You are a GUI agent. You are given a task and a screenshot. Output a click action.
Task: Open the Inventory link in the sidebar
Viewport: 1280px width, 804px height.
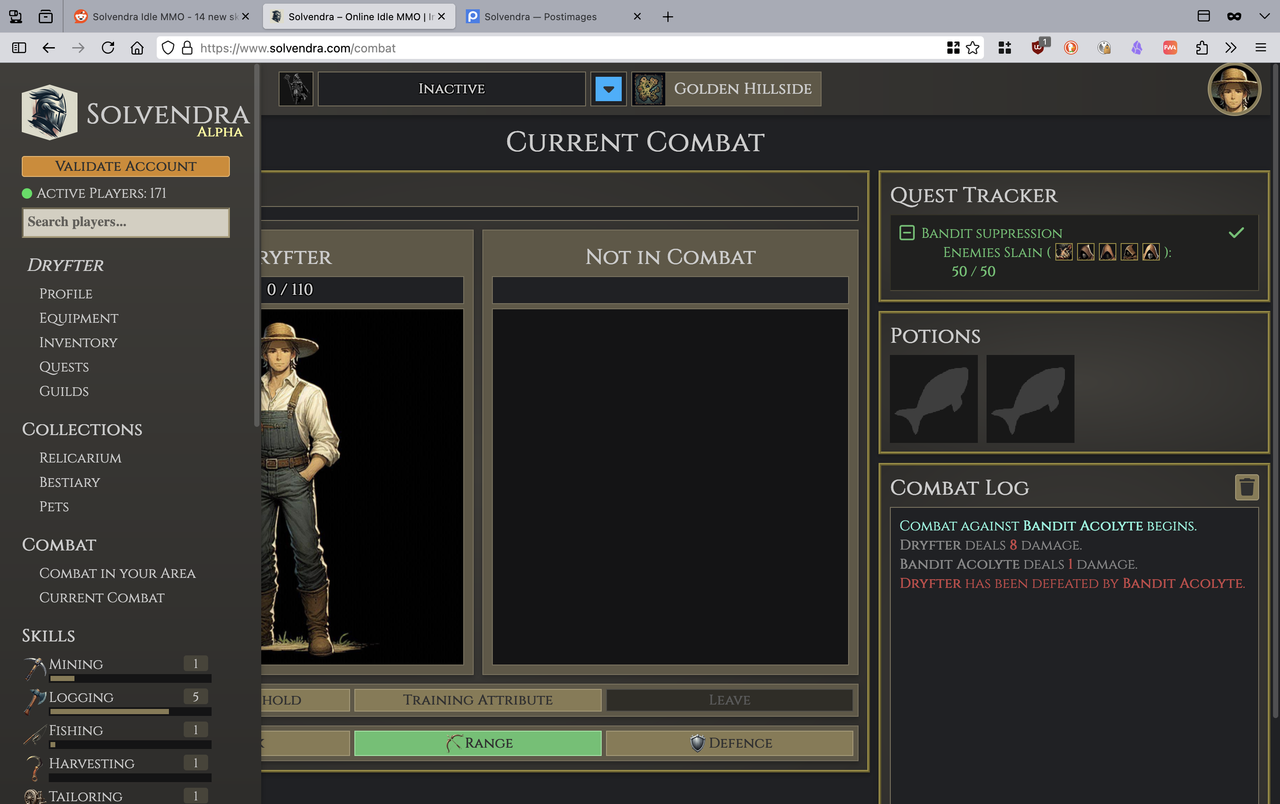(x=78, y=342)
